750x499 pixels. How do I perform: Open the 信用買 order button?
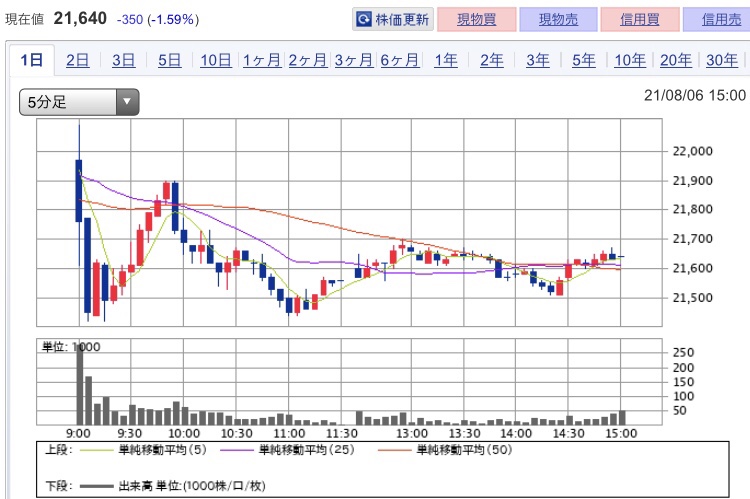point(640,20)
